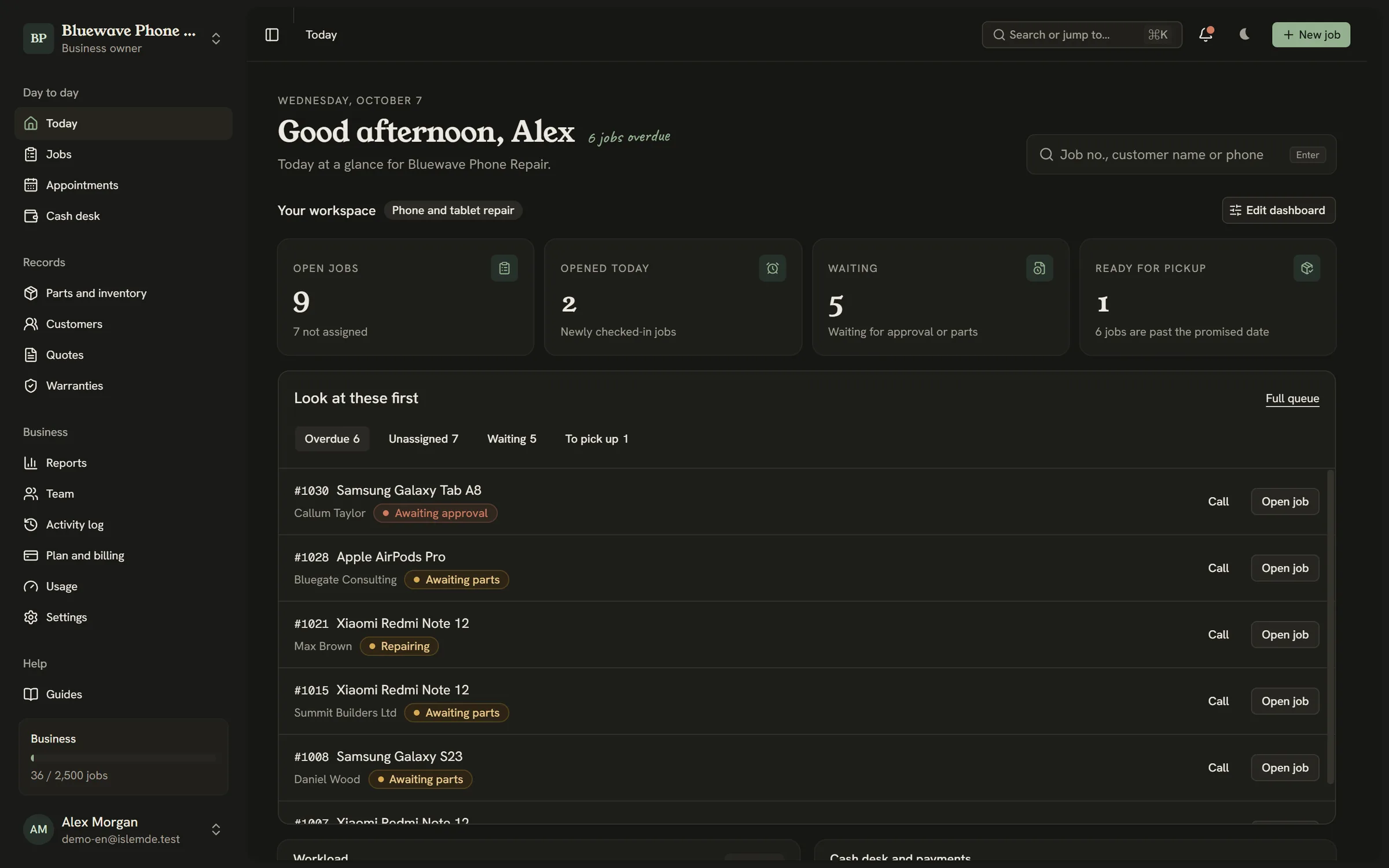The width and height of the screenshot is (1389, 868).
Task: Open Activity log history icon
Action: (x=31, y=524)
